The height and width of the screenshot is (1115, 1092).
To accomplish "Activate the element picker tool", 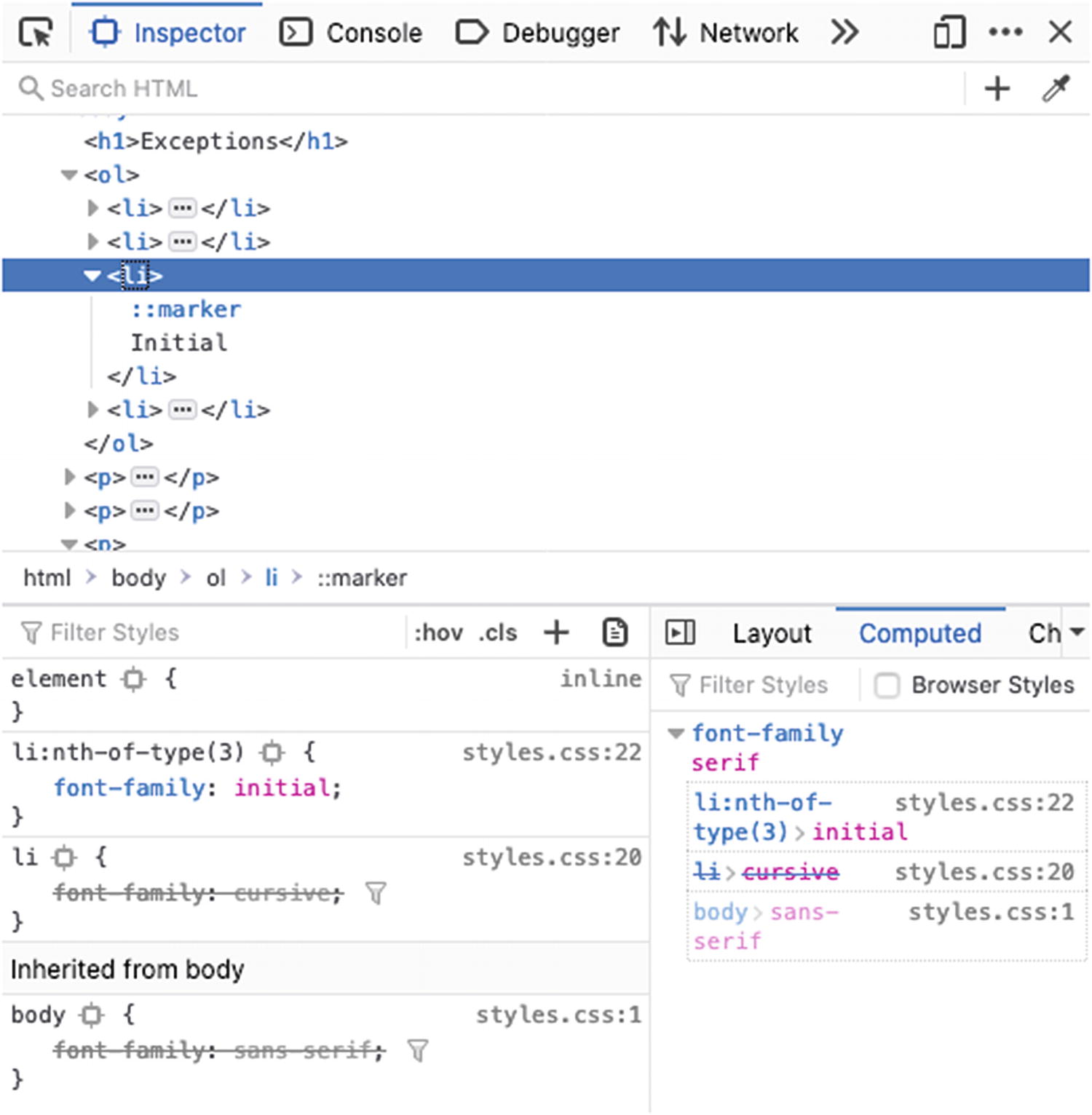I will click(36, 33).
